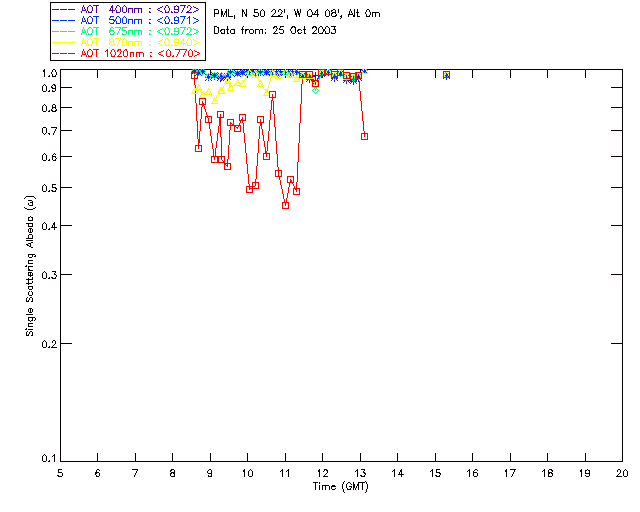The height and width of the screenshot is (512, 640).
Task: Click the y-axis tick label '0.7'
Action: 49,131
